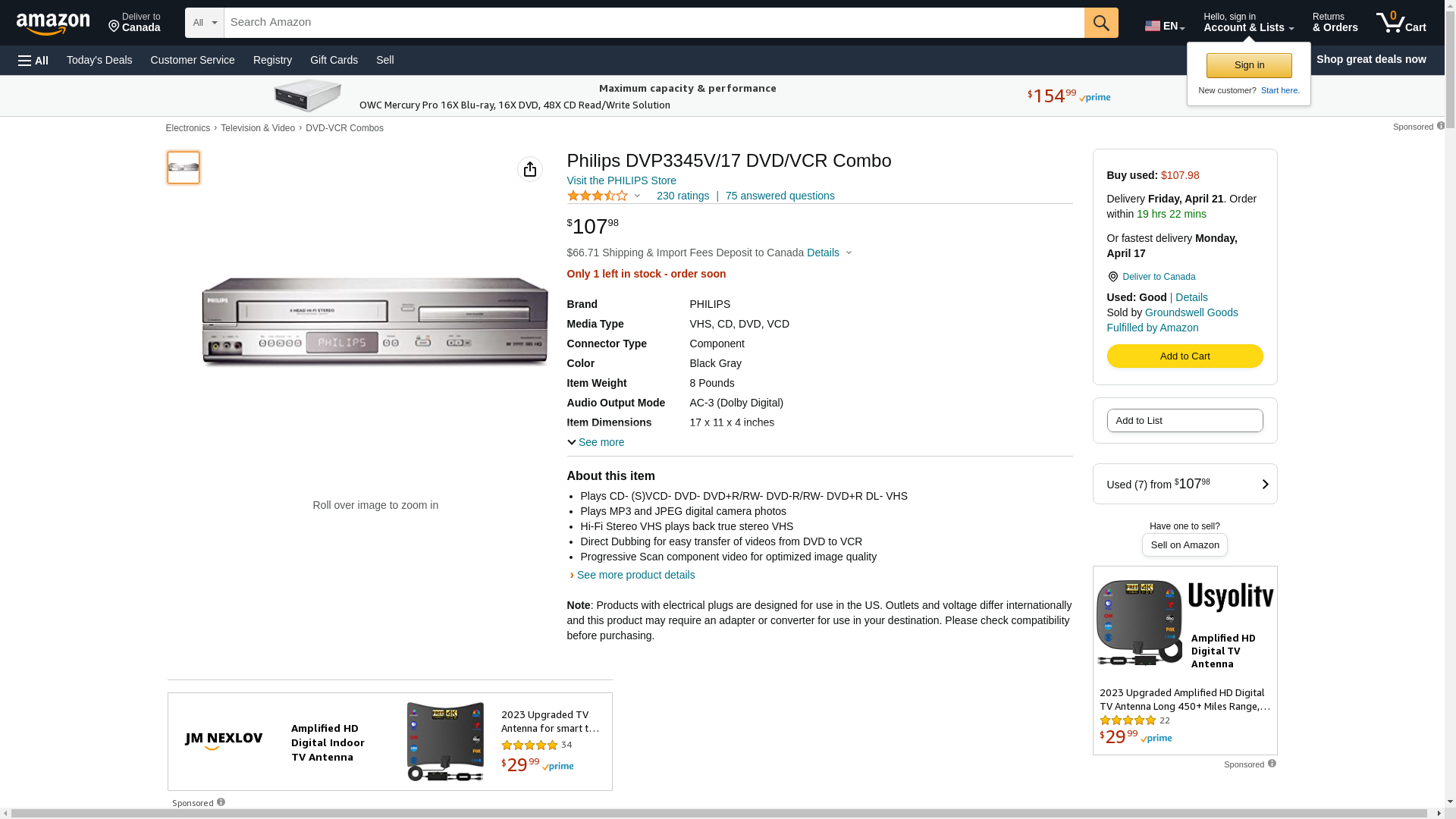
Task: Click the share icon on product image
Action: [530, 169]
